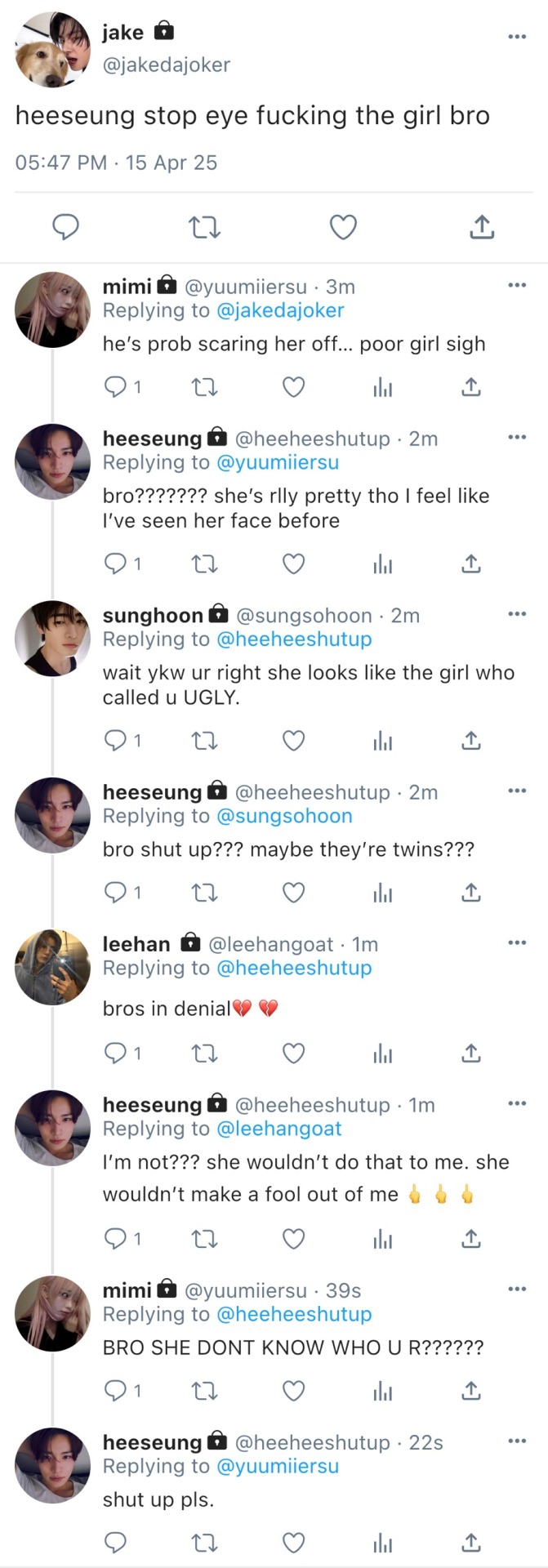Open more options on sunghoon's reply
Screen dimensions: 548x1568
517,614
